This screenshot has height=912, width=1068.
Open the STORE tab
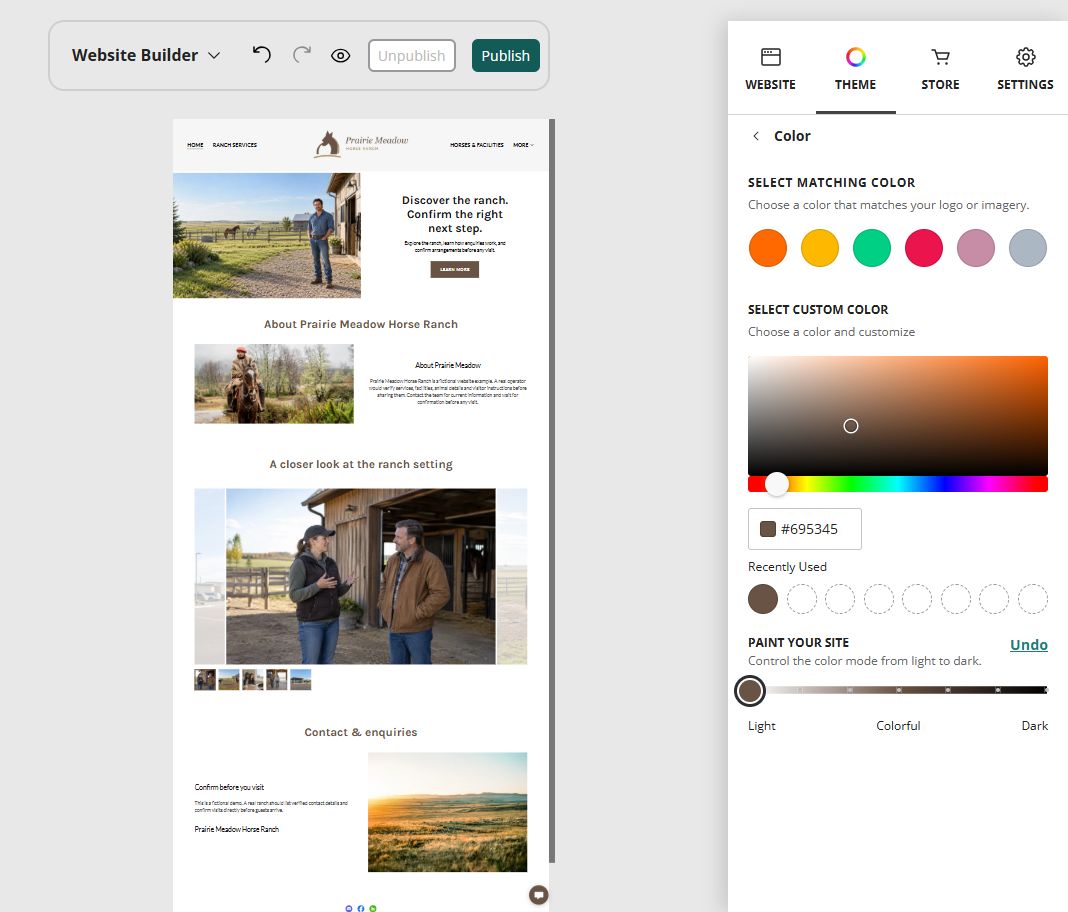940,69
